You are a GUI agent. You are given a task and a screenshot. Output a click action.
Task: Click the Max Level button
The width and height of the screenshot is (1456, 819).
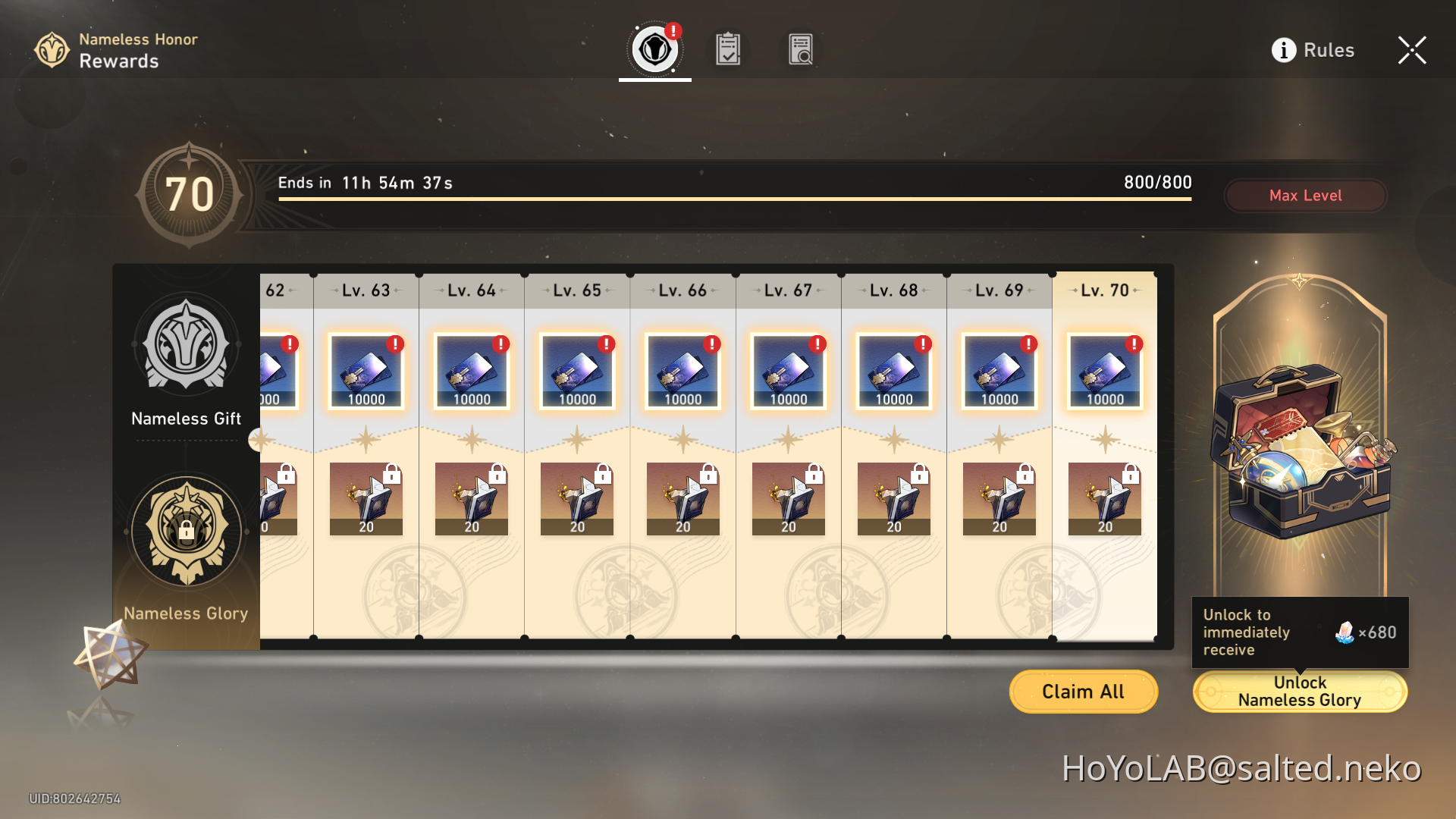(x=1305, y=196)
